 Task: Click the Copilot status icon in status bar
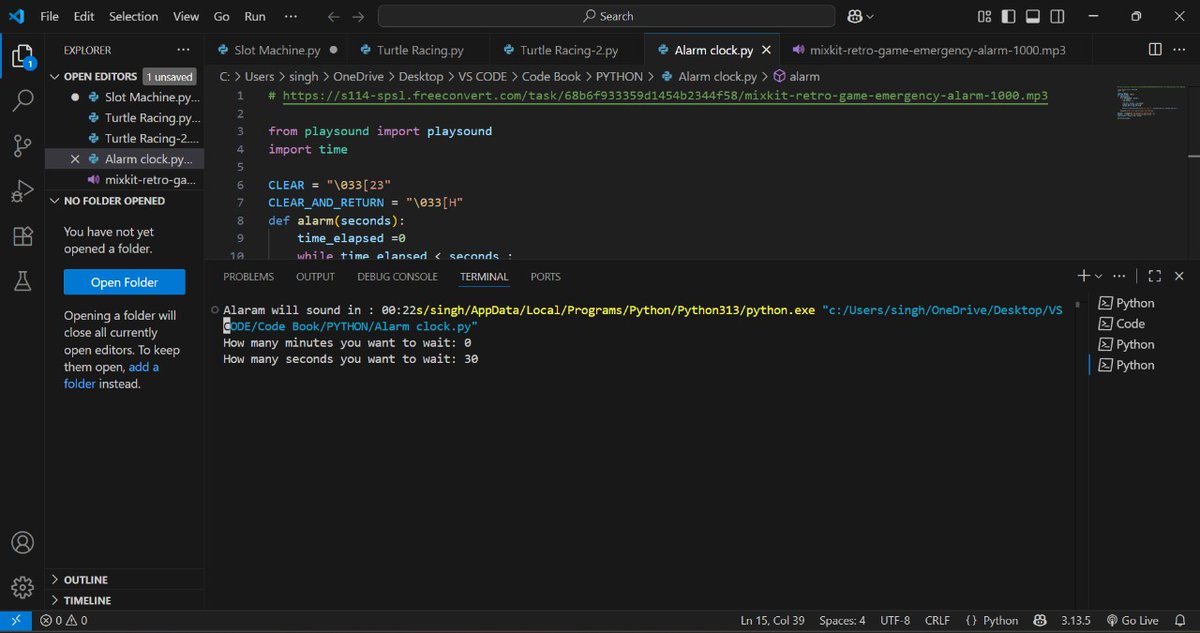pos(1040,620)
